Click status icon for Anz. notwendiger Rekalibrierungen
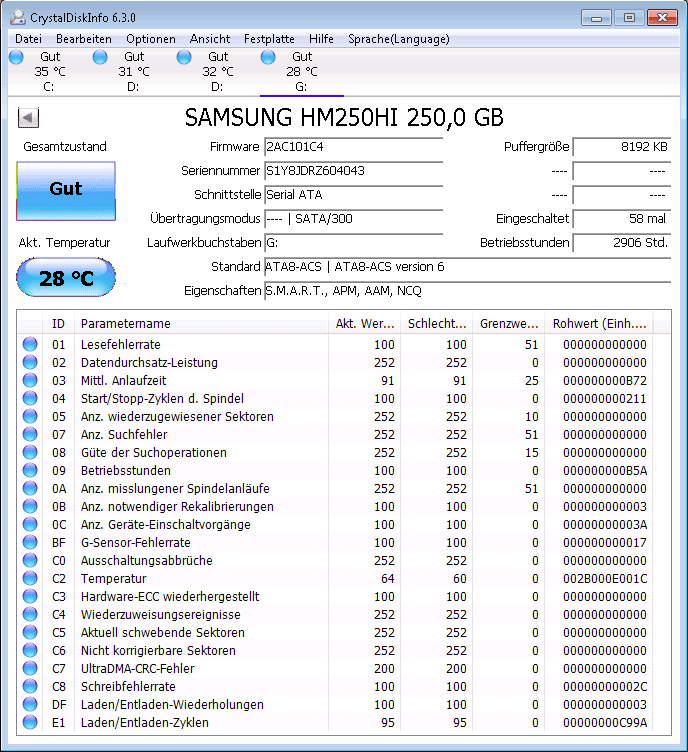This screenshot has width=688, height=752. [x=30, y=506]
